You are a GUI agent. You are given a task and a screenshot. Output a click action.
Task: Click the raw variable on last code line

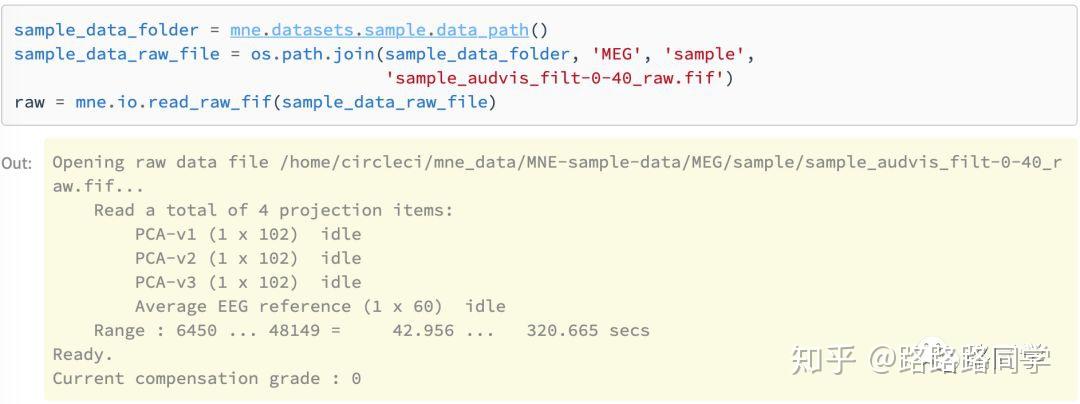pos(30,102)
